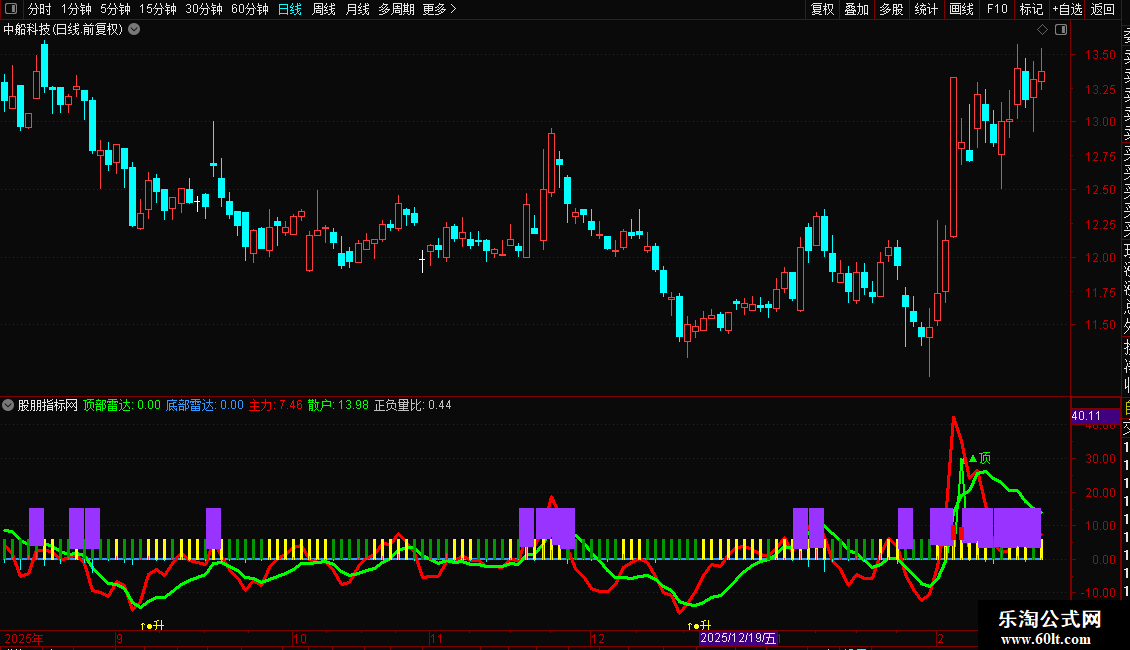This screenshot has width=1130, height=650.
Task: Click the ↑●升 signal near September
Action: coord(152,625)
